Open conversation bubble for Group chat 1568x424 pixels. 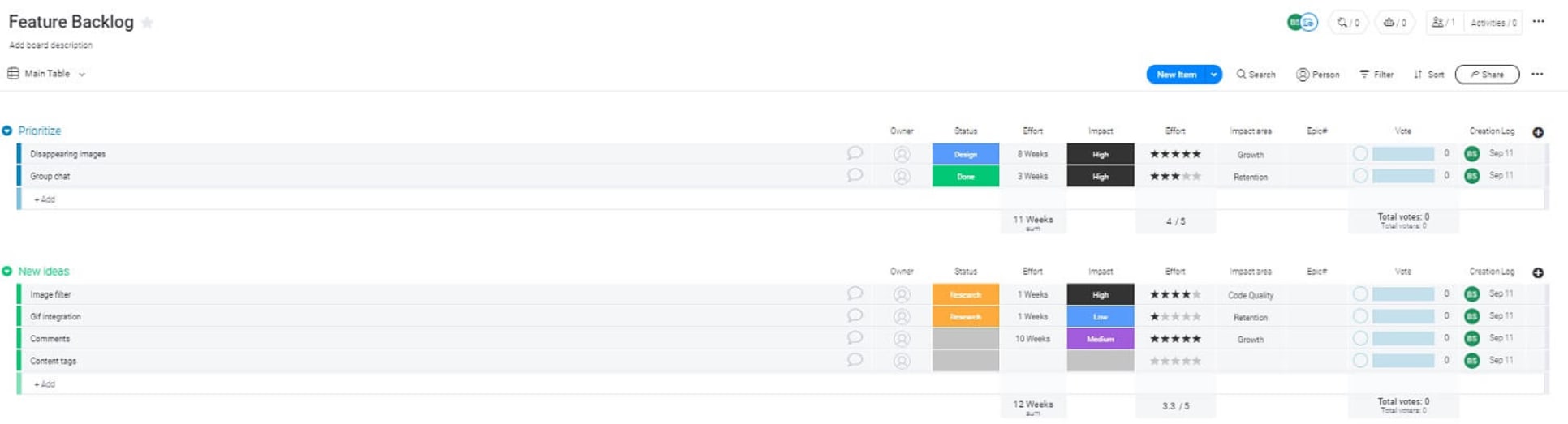pyautogui.click(x=855, y=175)
